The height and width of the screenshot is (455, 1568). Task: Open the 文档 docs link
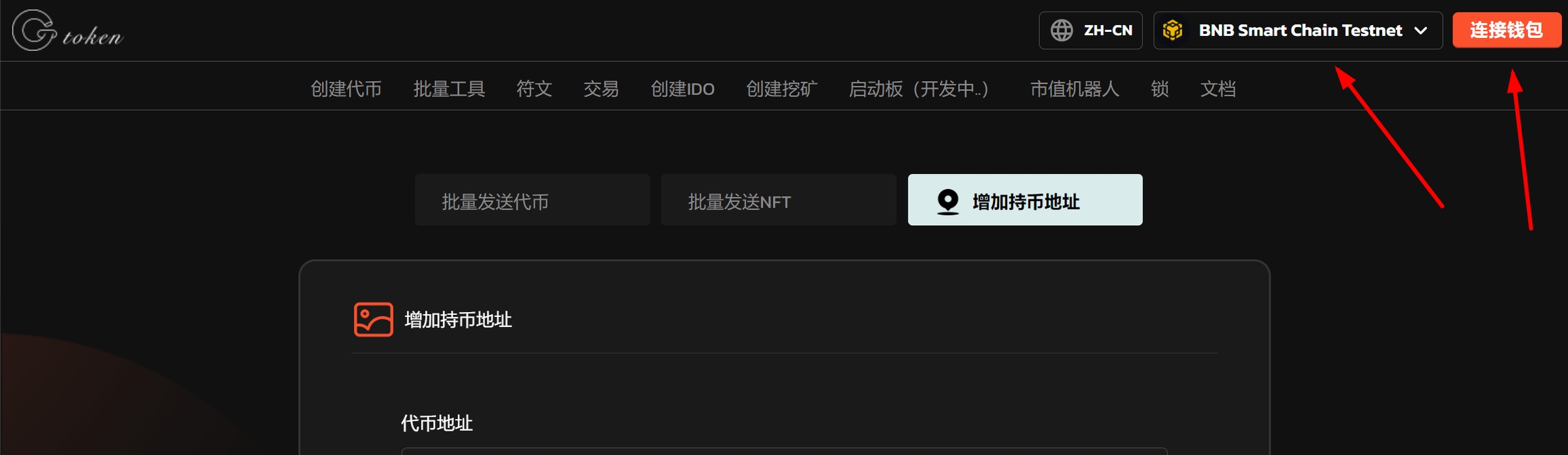[x=1218, y=89]
